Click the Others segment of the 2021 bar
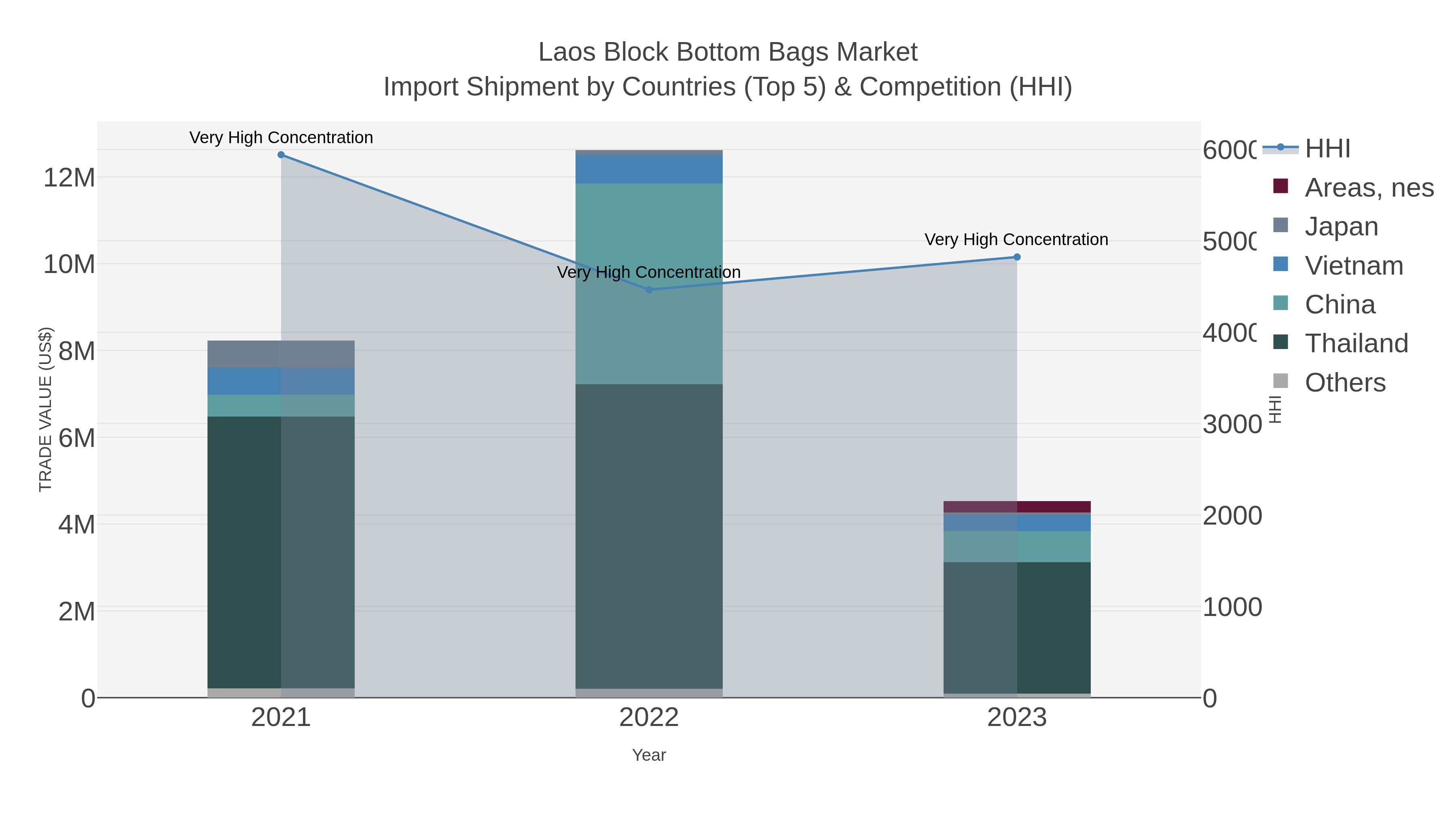The height and width of the screenshot is (819, 1456). pos(281,693)
